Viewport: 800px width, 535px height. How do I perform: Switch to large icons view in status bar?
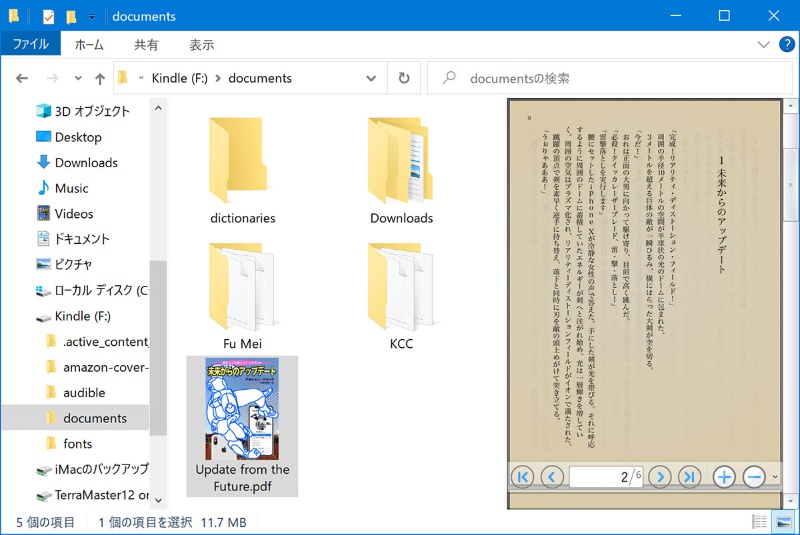point(783,522)
